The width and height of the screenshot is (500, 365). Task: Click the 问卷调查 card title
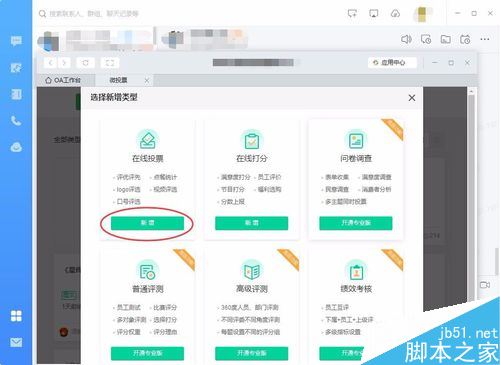356,158
